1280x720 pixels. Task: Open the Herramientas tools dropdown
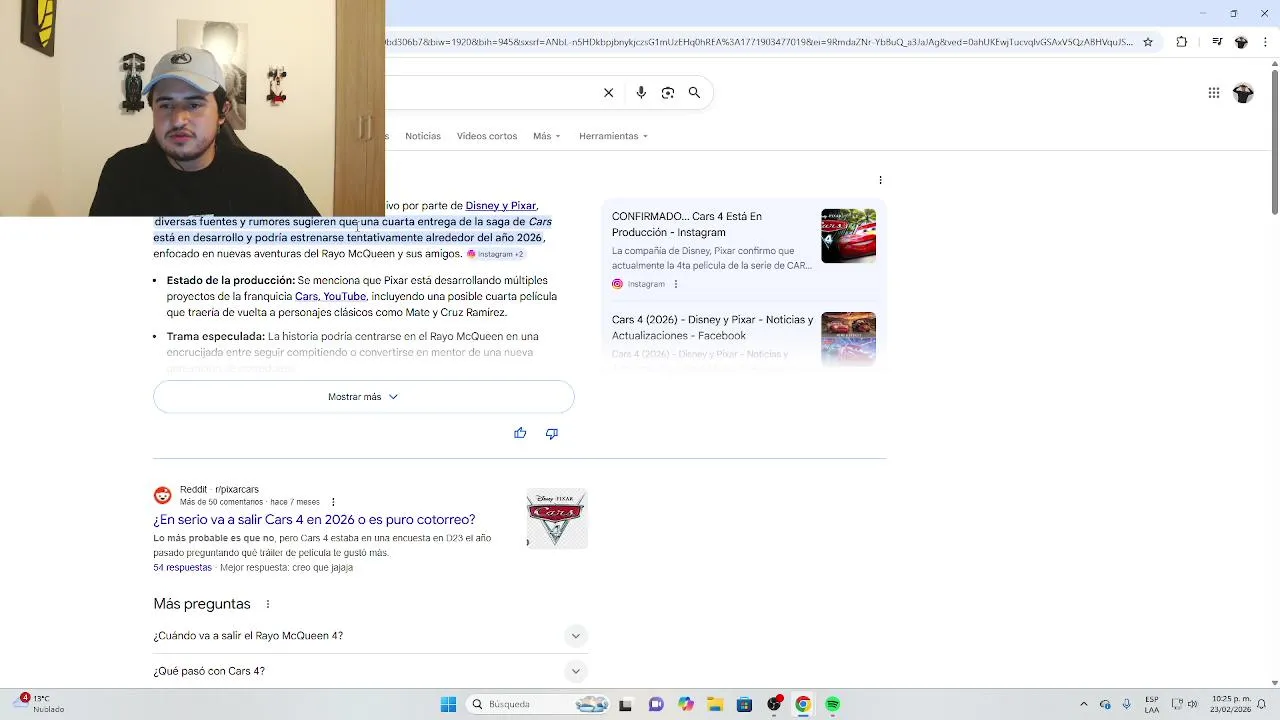(613, 136)
